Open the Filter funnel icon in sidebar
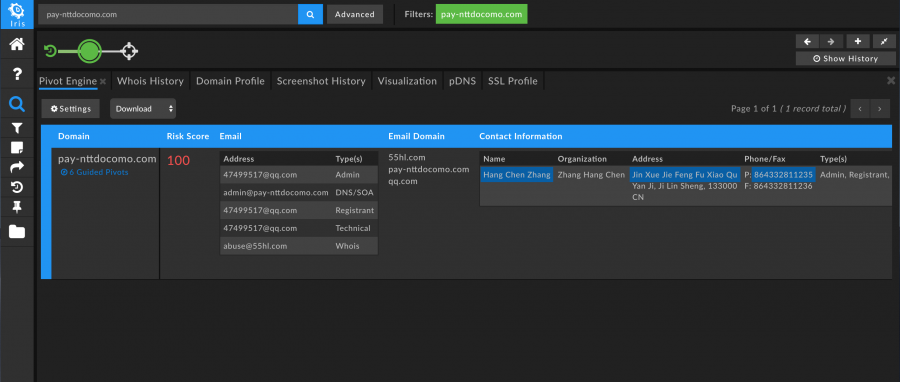Screen dimensions: 900x382 (x=17, y=128)
